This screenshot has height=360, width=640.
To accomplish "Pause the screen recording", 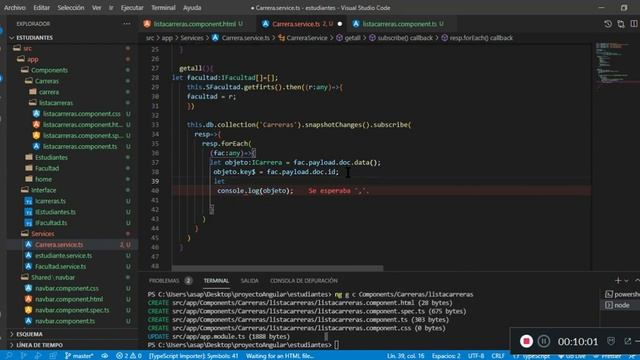I will click(x=544, y=341).
